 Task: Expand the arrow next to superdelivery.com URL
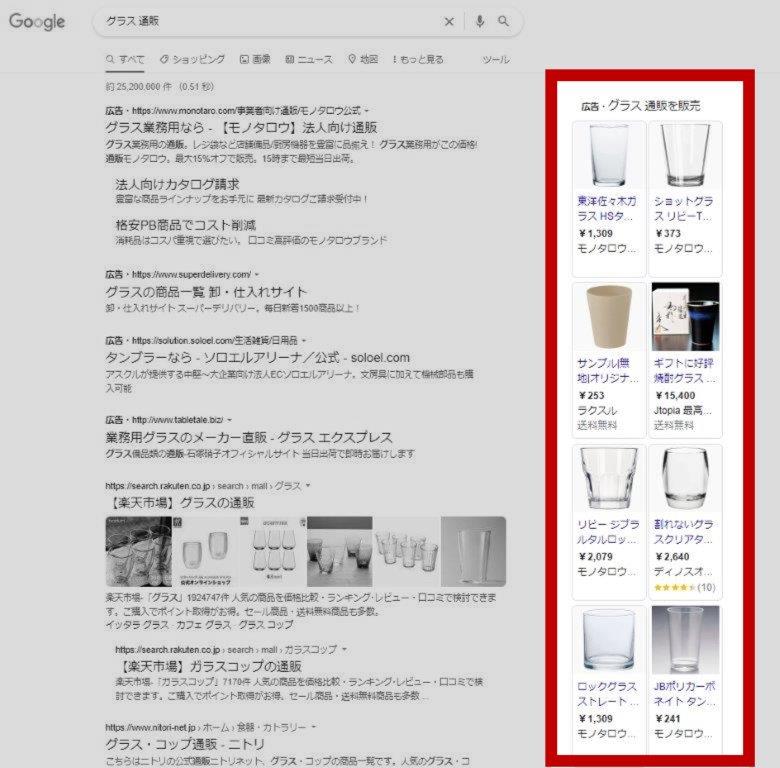(x=257, y=274)
